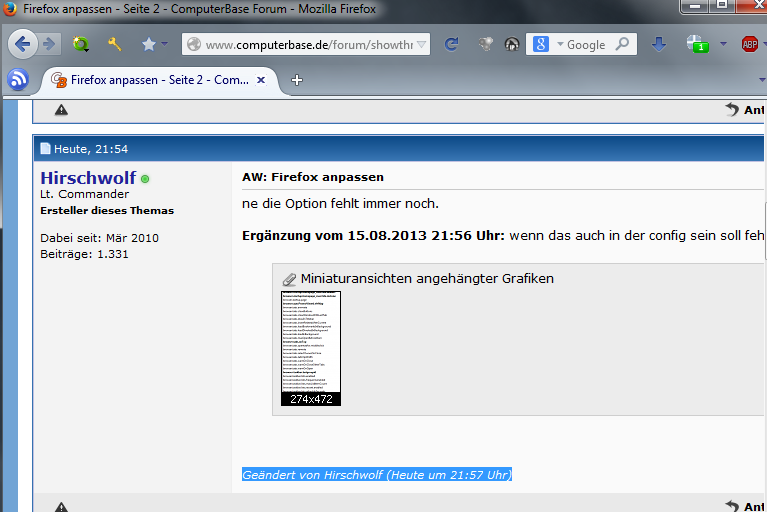Open the URL history dropdown arrow
This screenshot has height=512, width=767.
(421, 45)
